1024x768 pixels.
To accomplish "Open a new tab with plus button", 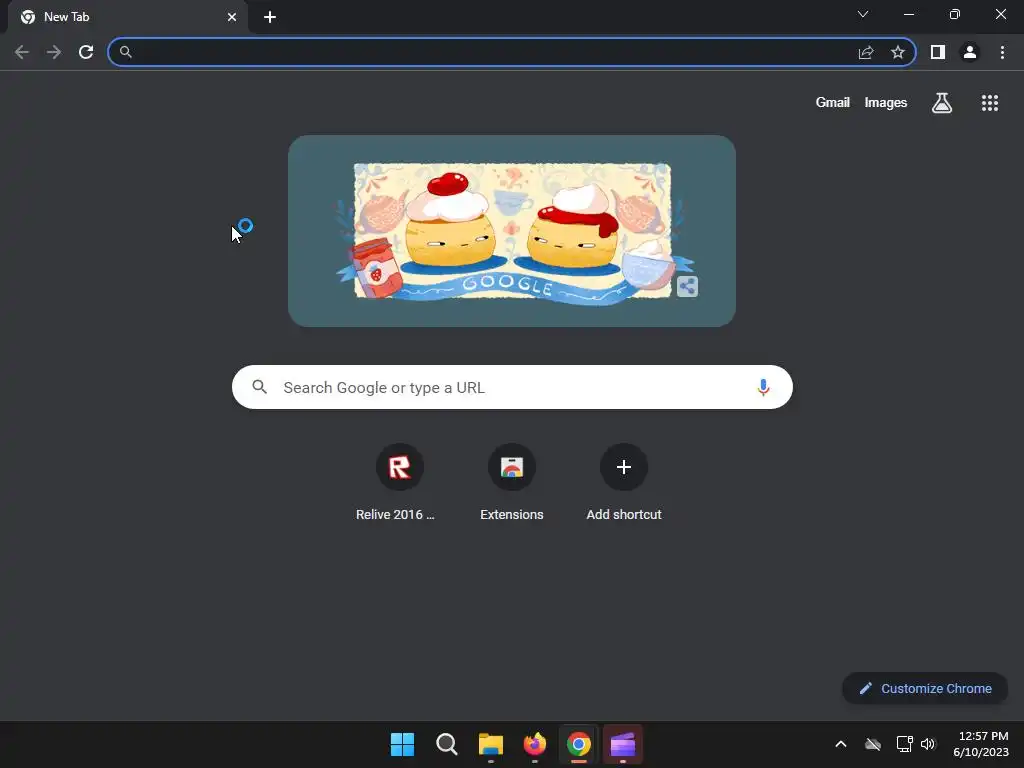I will coord(270,17).
